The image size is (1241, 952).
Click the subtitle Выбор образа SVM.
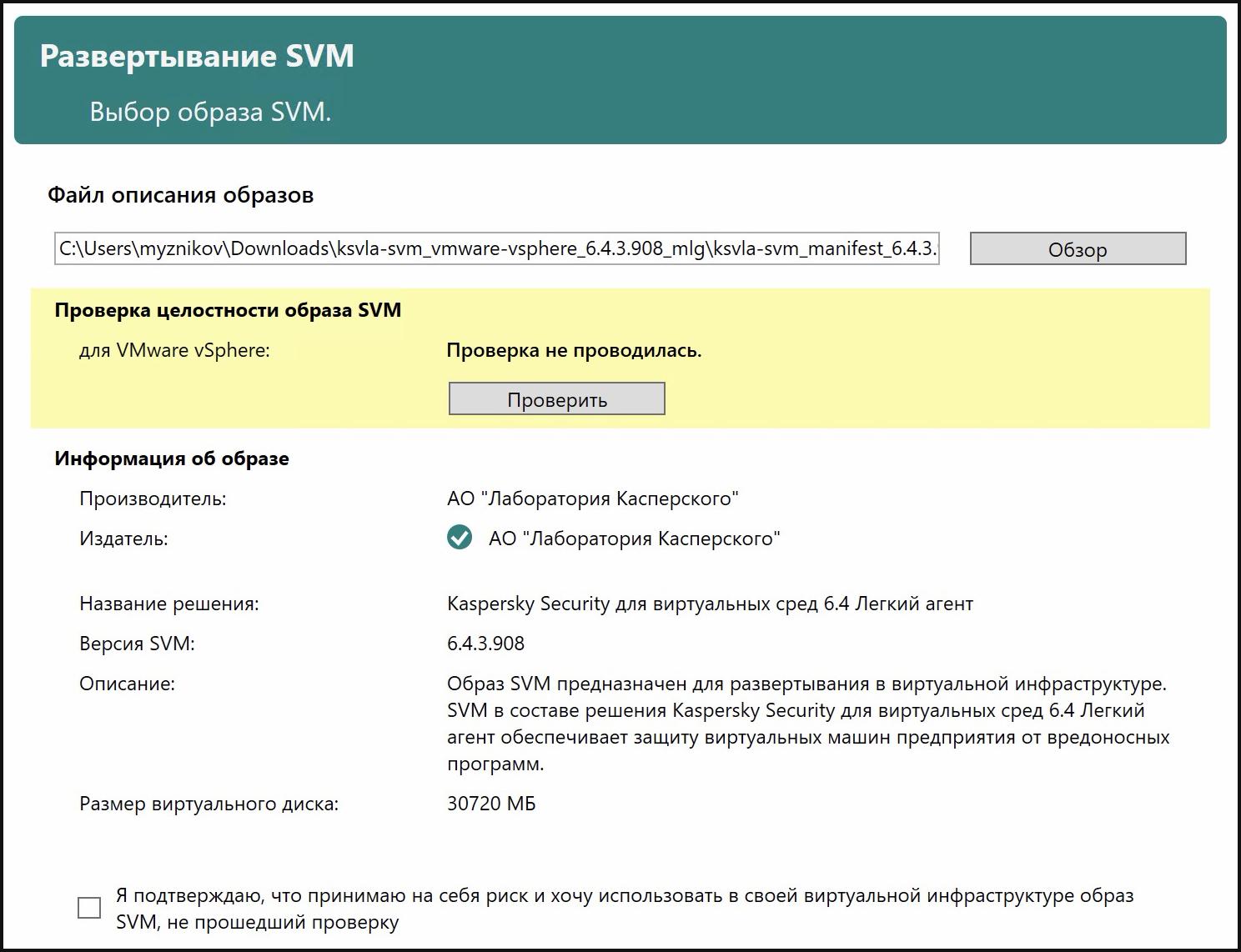[x=210, y=112]
